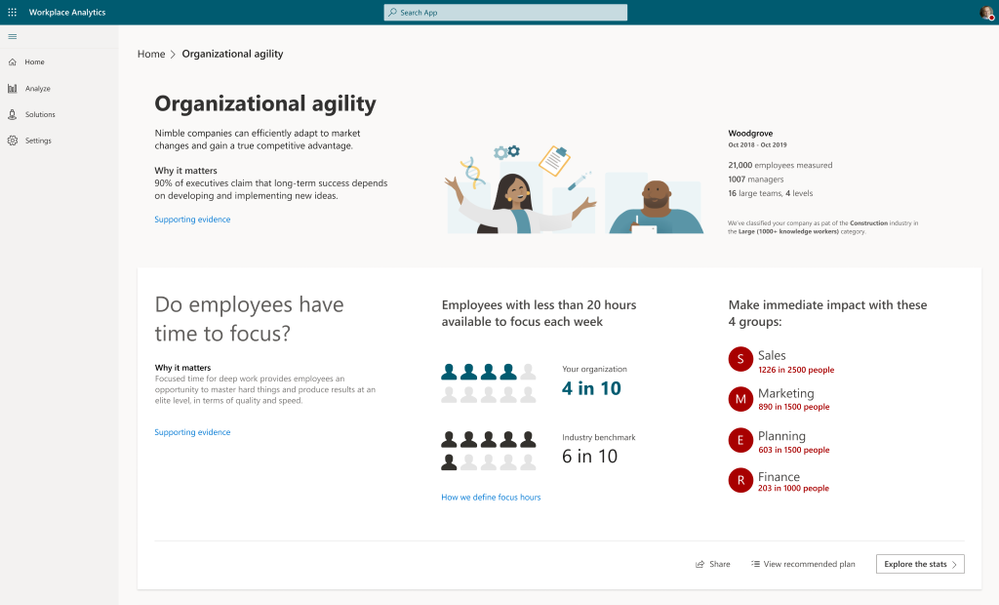Open Supporting evidence under time to focus
999x605 pixels.
coord(192,433)
